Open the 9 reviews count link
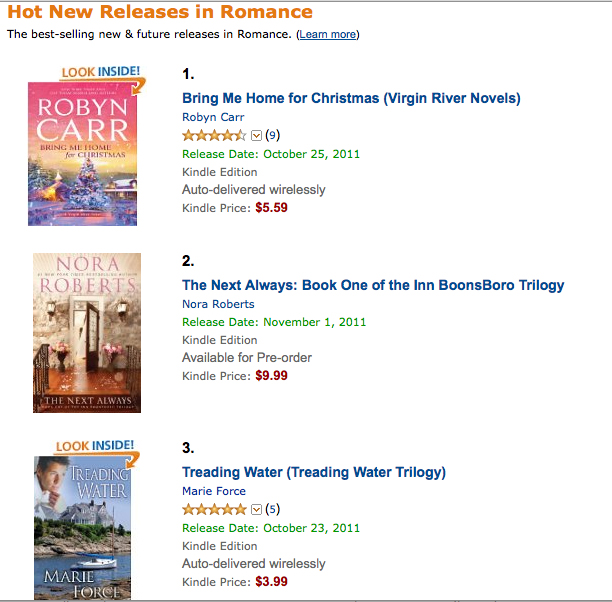Viewport: 612px width, 602px height. pos(272,135)
